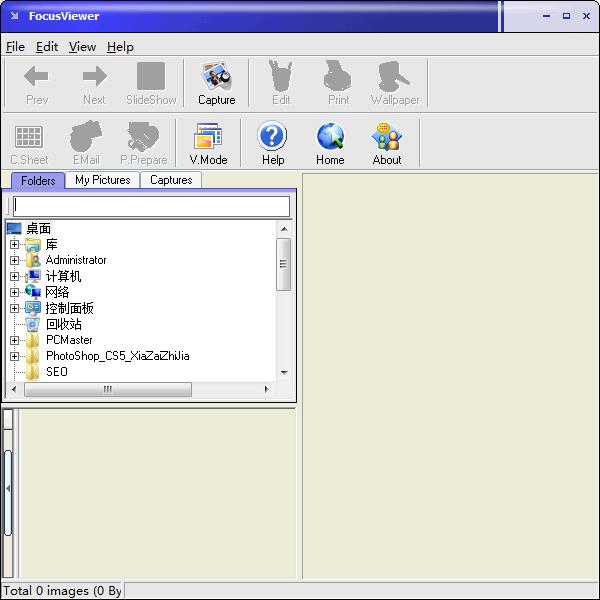Expand the Administrator tree node

[x=15, y=261]
